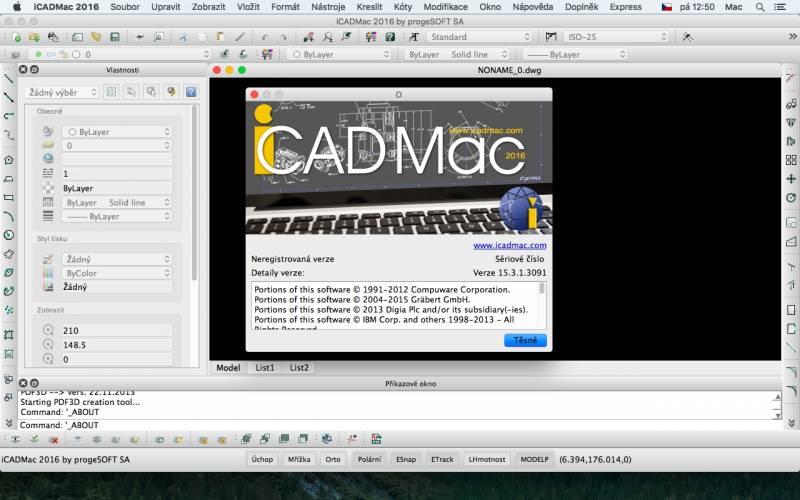
Task: Click the Save floppy disk icon
Action: [115, 37]
